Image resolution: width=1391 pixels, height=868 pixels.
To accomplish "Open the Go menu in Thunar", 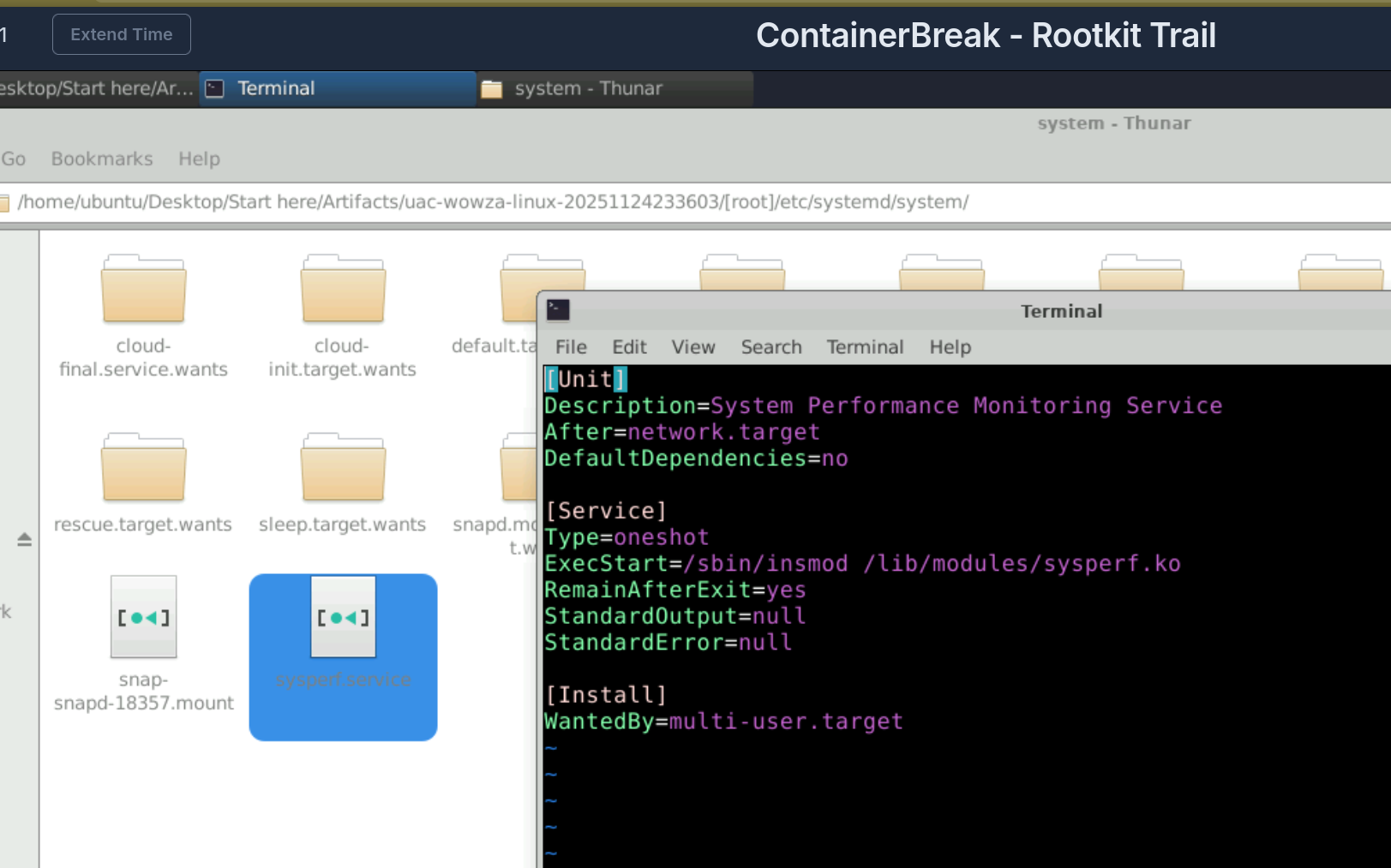I will point(14,159).
